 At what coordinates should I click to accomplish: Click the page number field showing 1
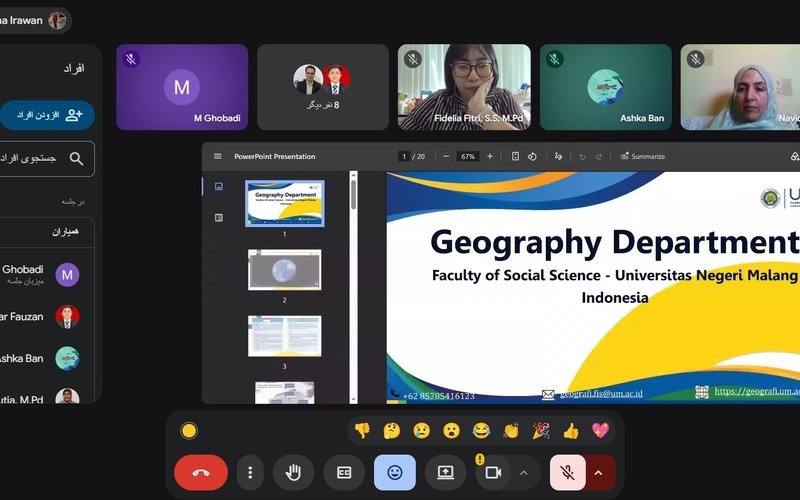coord(404,156)
